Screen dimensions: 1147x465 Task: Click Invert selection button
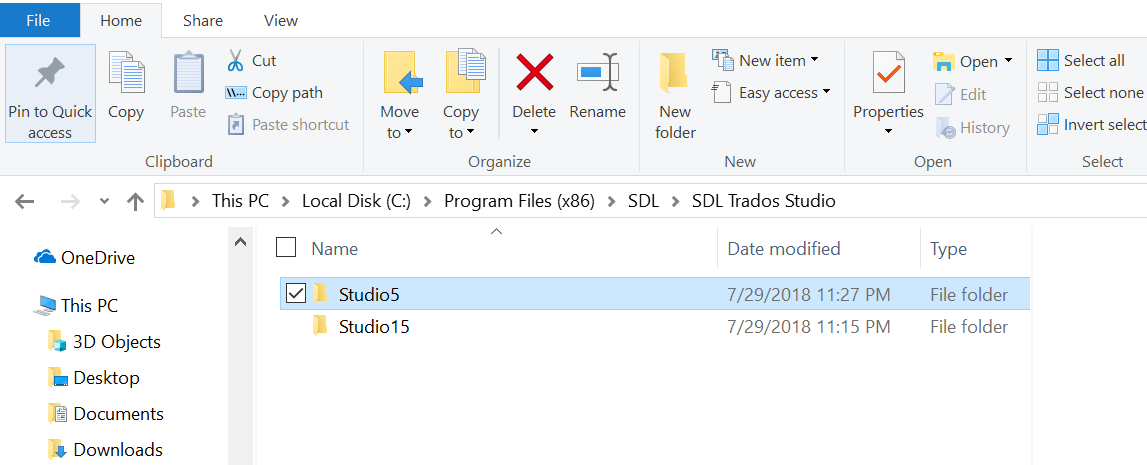[1092, 124]
